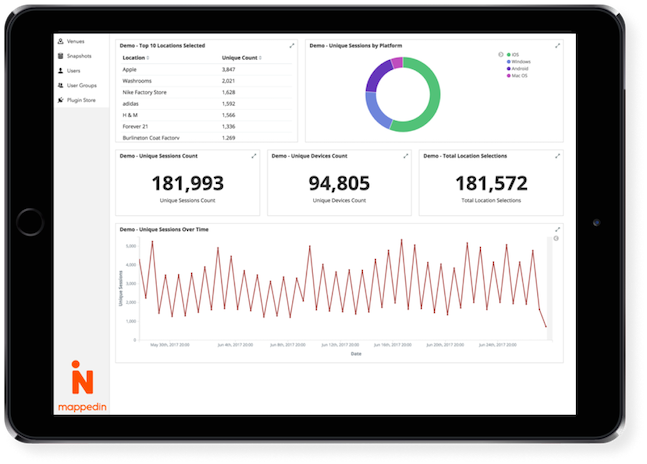Open the User Groups icon
Image resolution: width=647 pixels, height=464 pixels.
(61, 85)
